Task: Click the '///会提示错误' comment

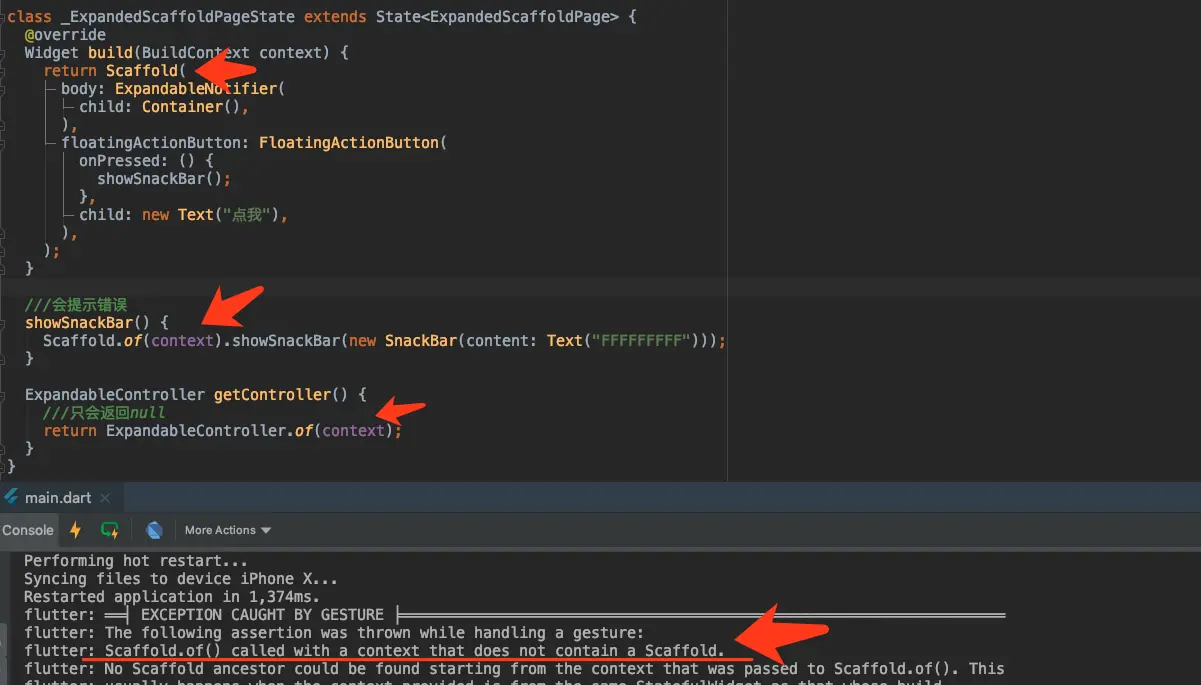Action: (x=76, y=305)
